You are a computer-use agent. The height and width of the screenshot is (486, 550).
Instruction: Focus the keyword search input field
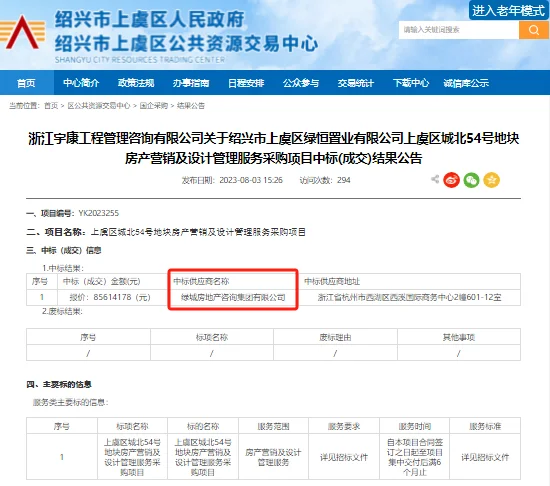click(459, 30)
